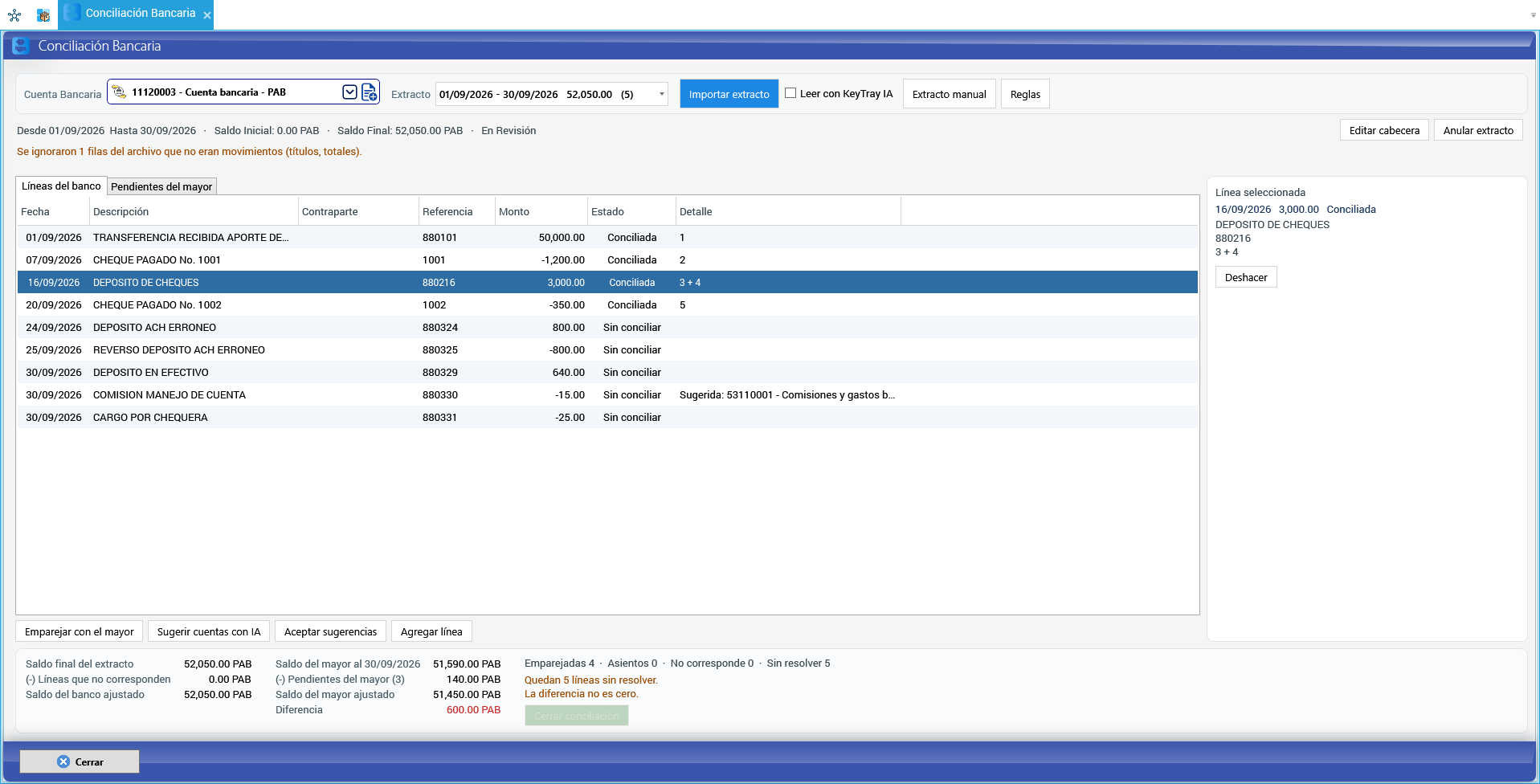Select the COMISION MANEJO DE CUENTA row
The height and width of the screenshot is (784, 1540).
click(607, 394)
